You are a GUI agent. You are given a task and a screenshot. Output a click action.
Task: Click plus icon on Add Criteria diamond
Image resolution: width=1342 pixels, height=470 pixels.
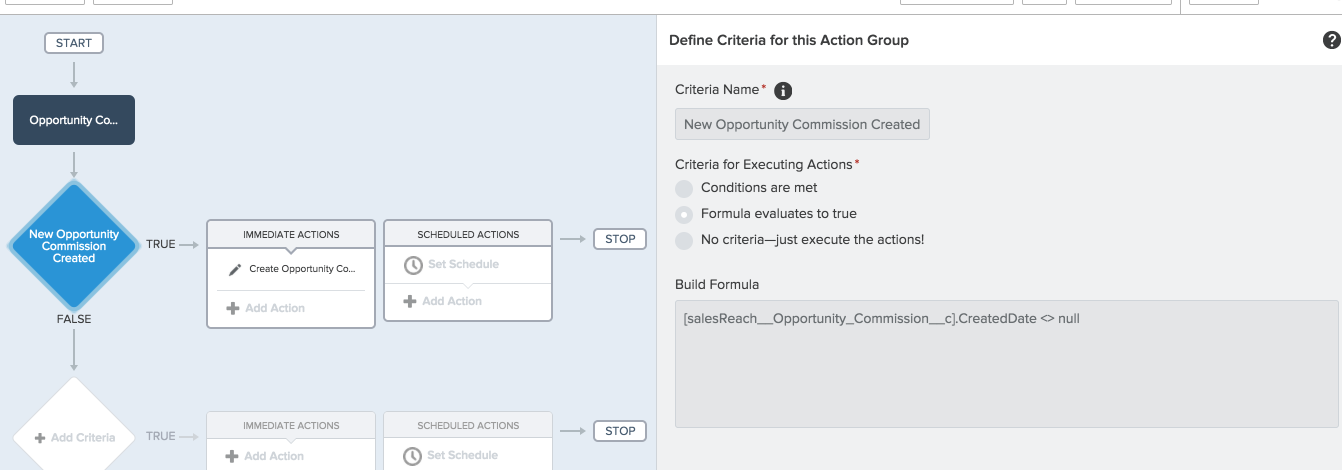[40, 438]
